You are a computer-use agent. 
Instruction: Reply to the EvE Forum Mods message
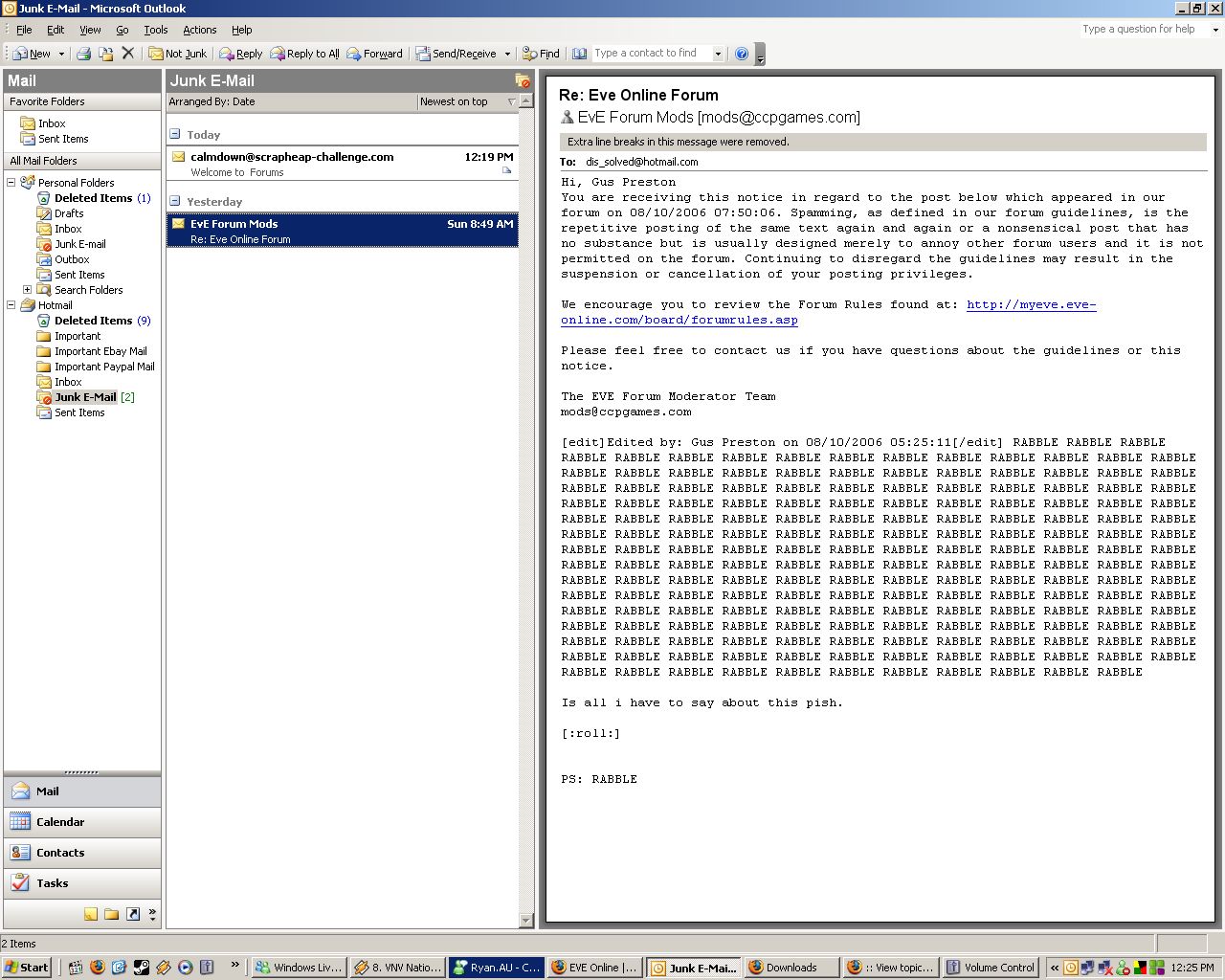coord(241,54)
